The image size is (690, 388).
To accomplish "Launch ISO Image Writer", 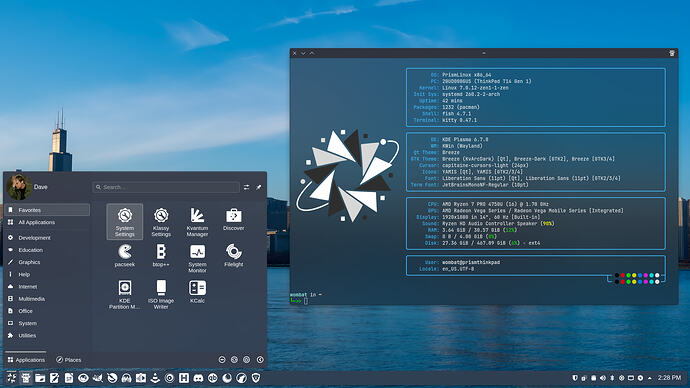I will [x=161, y=294].
